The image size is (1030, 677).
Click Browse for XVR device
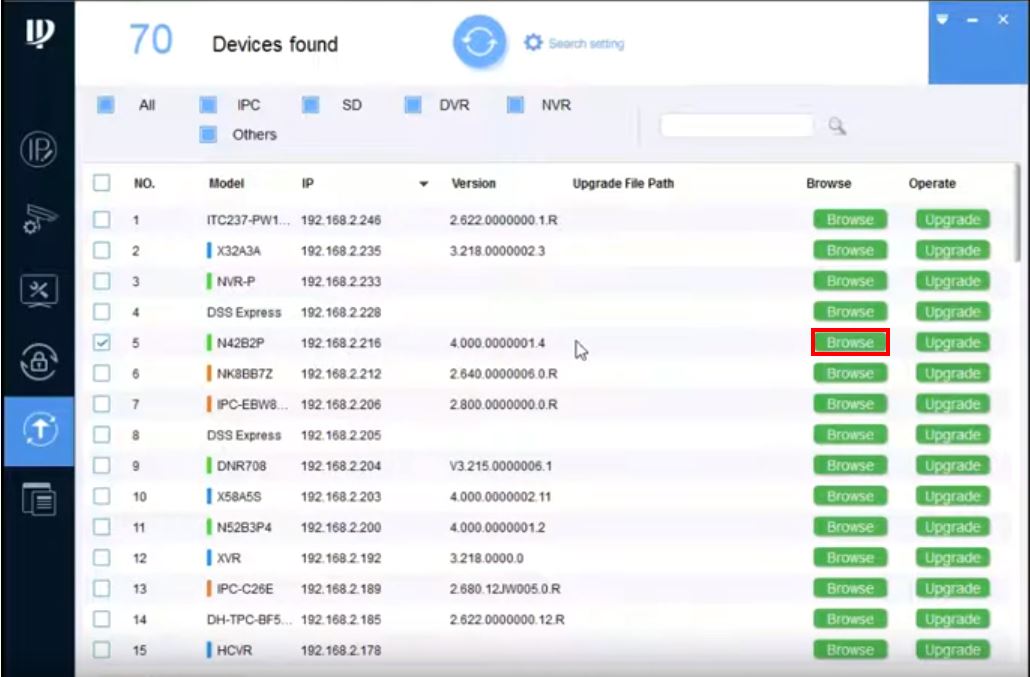(x=850, y=558)
